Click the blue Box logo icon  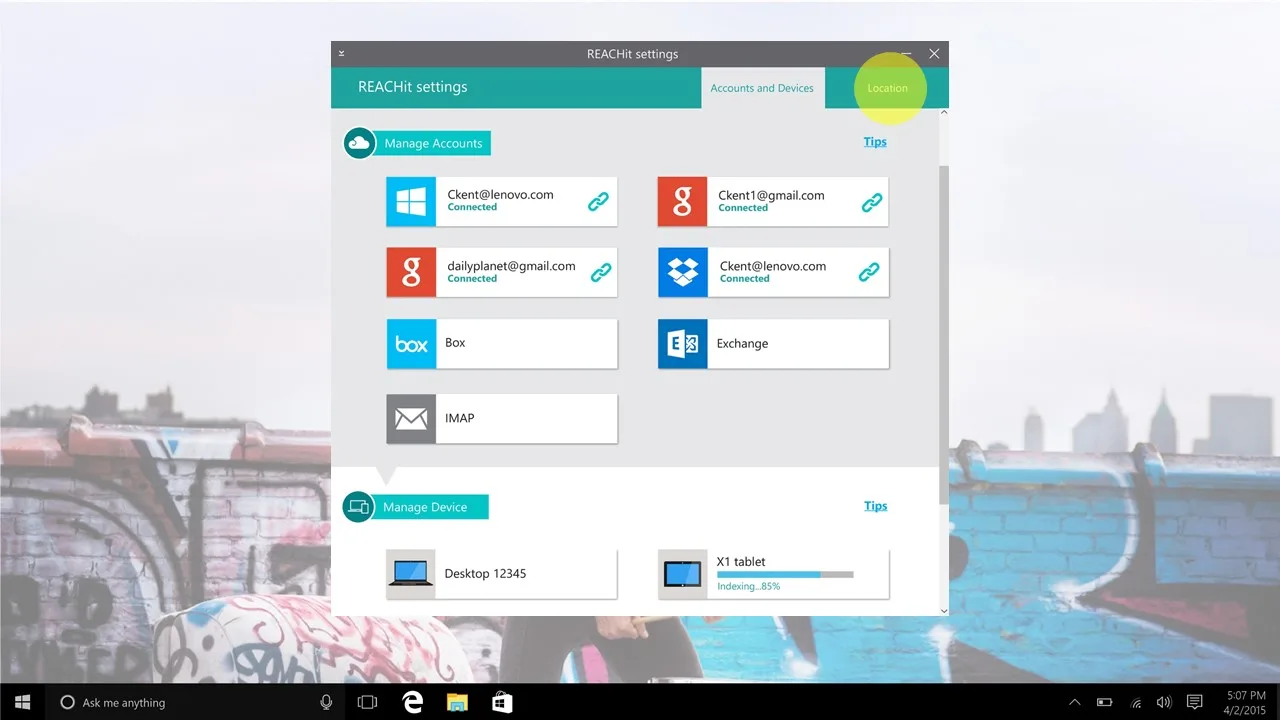pyautogui.click(x=411, y=344)
